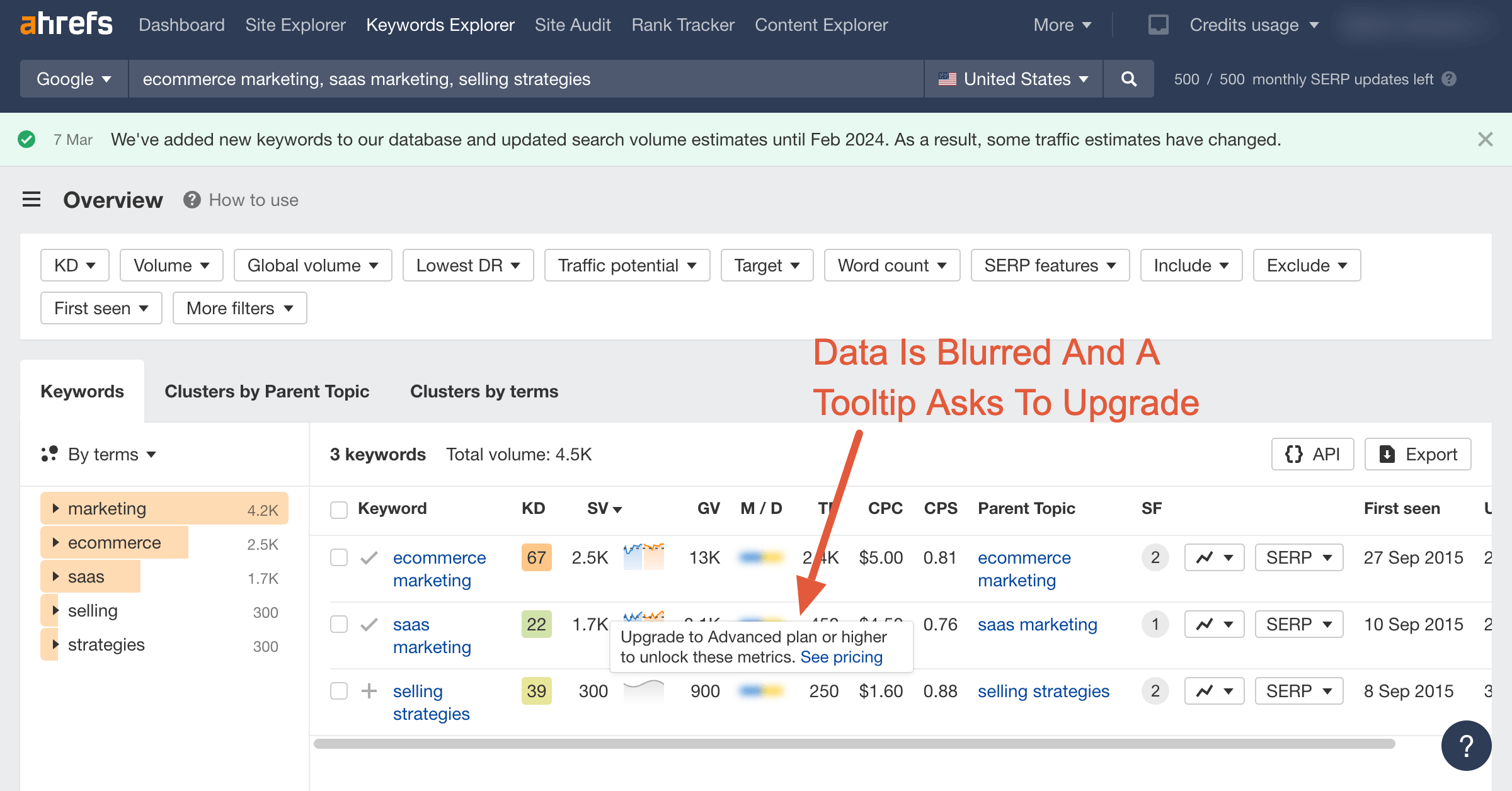
Task: Open the hamburger sidebar menu
Action: point(31,200)
